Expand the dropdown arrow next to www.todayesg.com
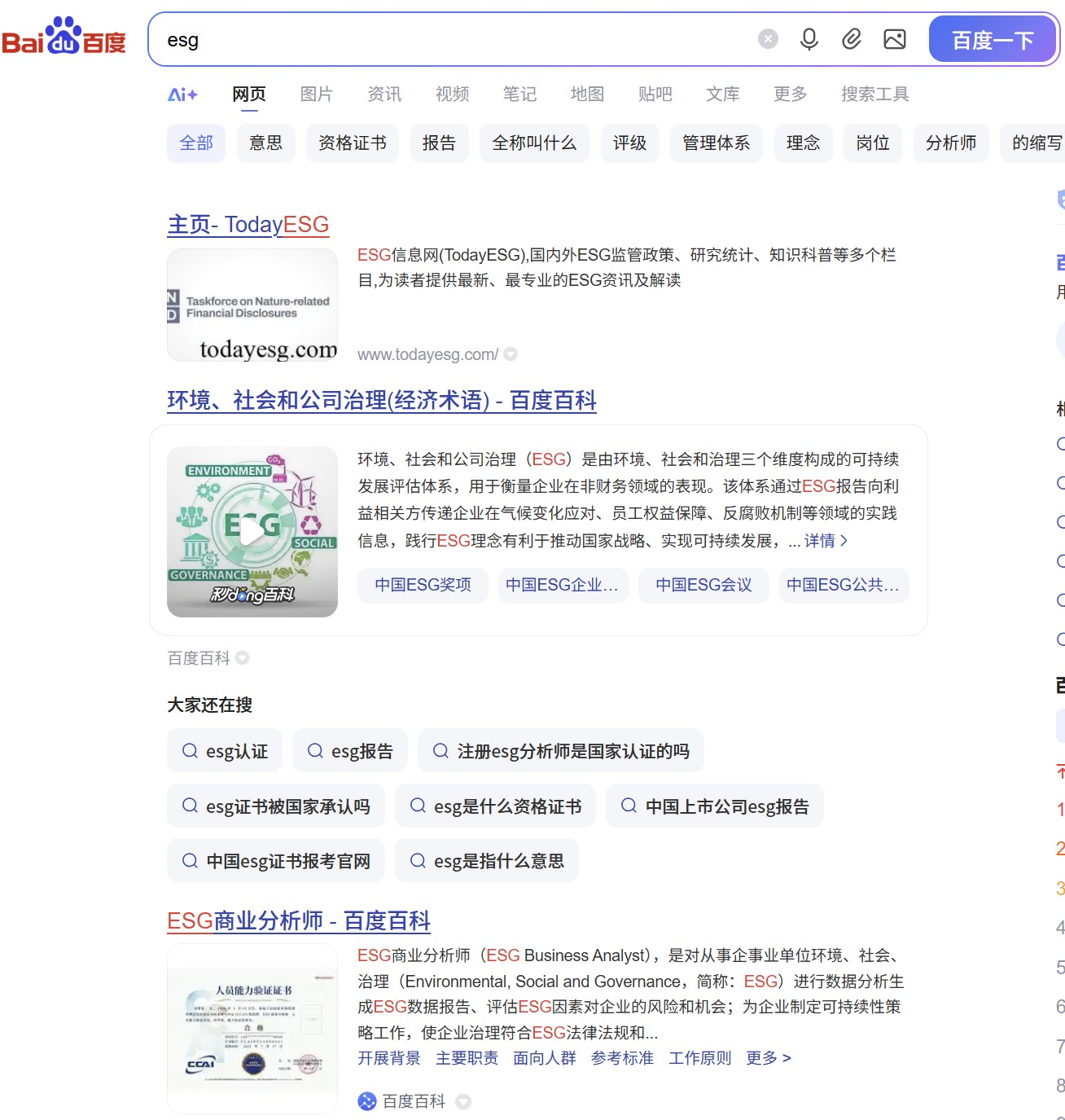1065x1120 pixels. coord(511,354)
